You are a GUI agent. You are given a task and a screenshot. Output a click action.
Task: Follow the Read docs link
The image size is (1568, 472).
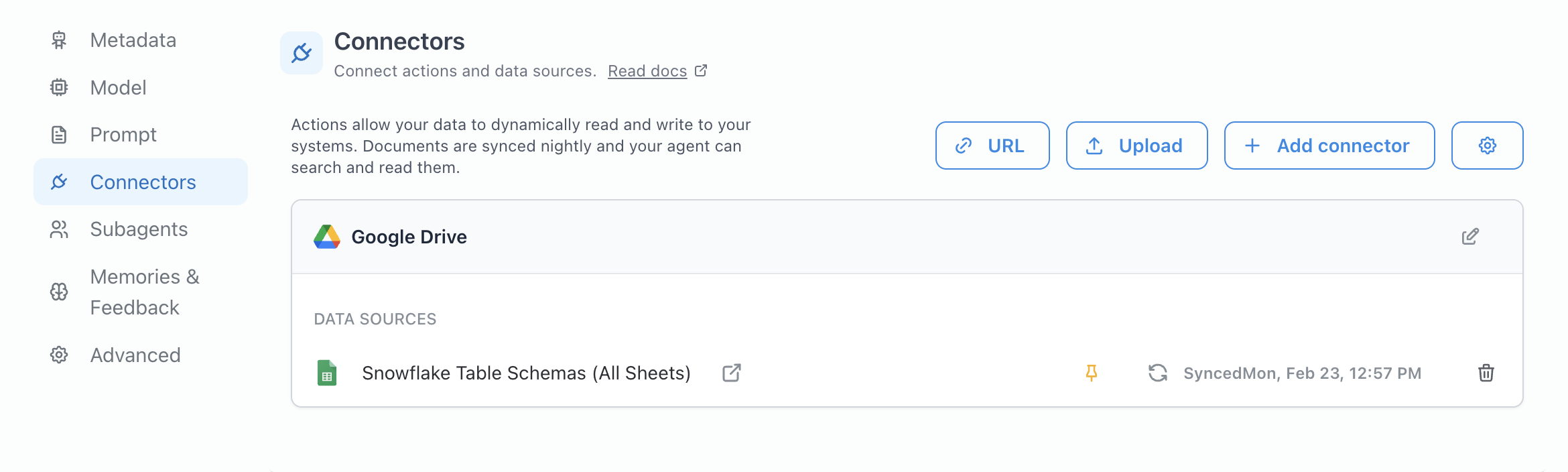647,71
